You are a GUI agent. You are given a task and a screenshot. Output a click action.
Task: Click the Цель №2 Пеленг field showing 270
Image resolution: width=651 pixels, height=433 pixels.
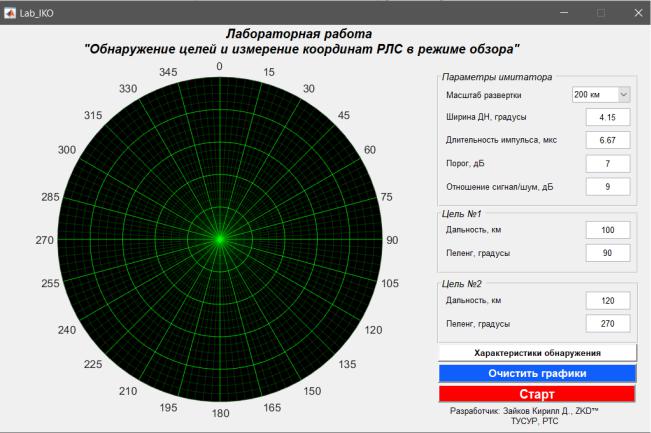(x=608, y=323)
